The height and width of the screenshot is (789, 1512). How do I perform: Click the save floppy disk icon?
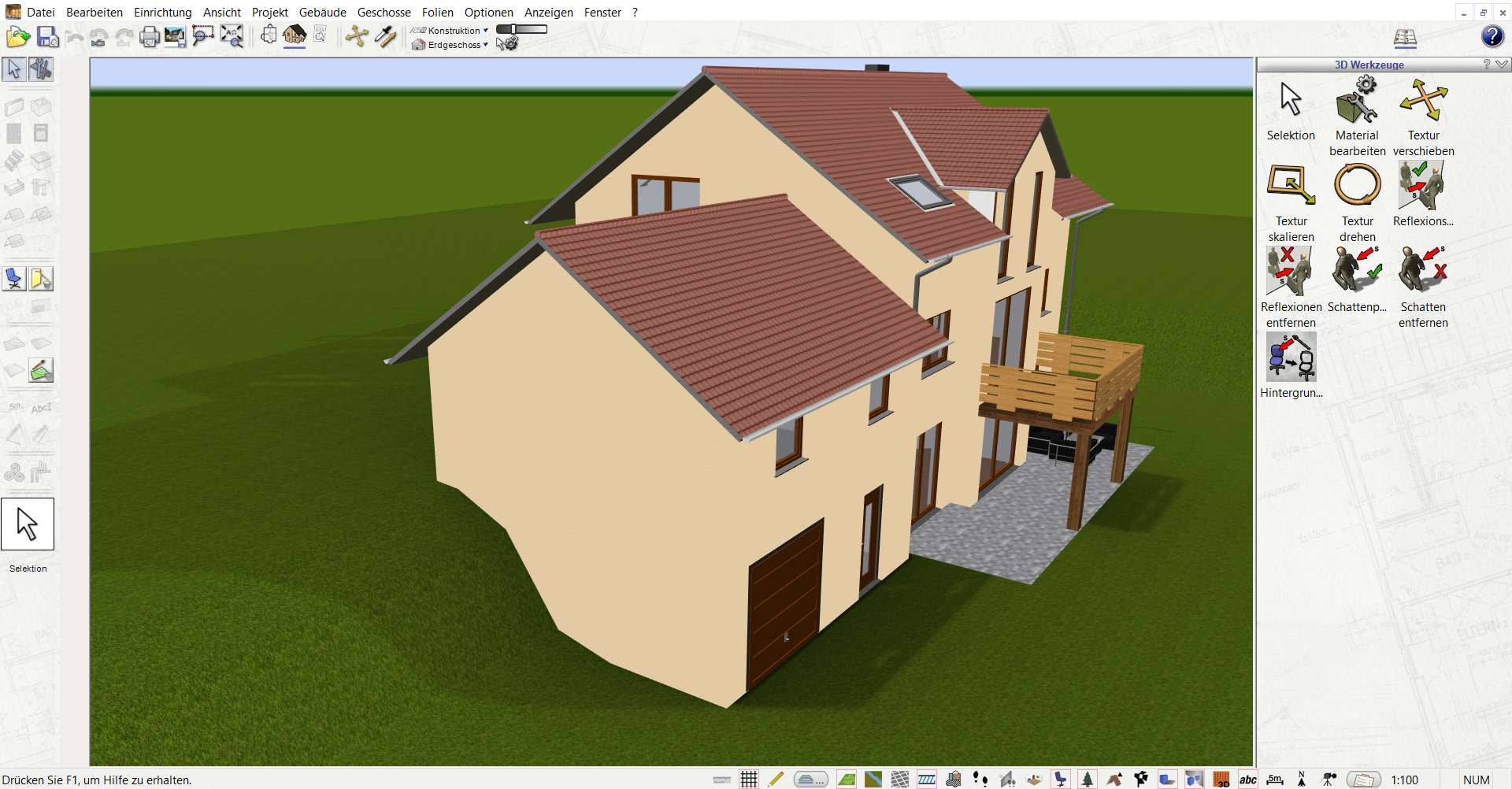[47, 36]
